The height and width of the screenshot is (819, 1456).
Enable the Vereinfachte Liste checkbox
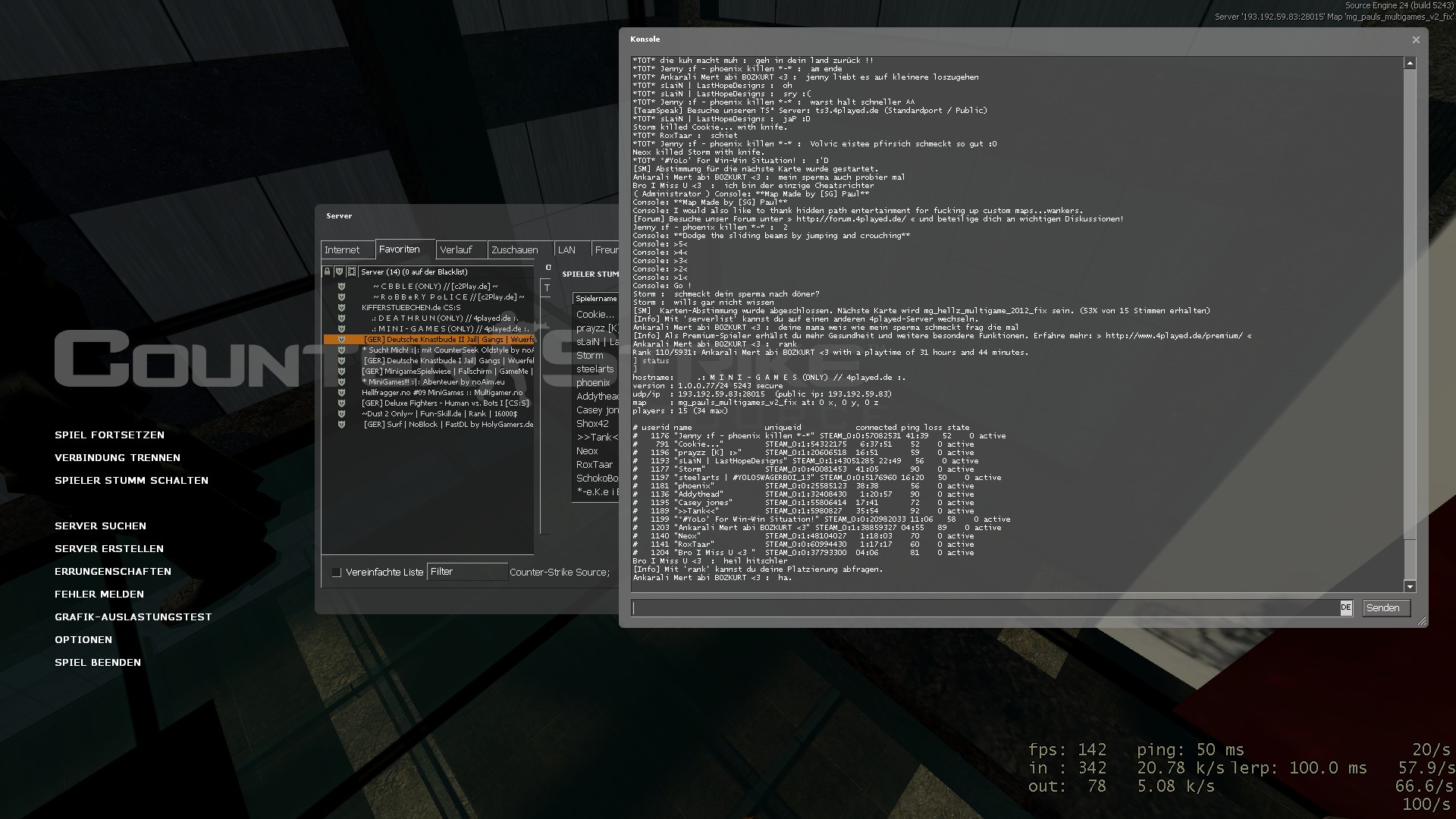[x=337, y=573]
